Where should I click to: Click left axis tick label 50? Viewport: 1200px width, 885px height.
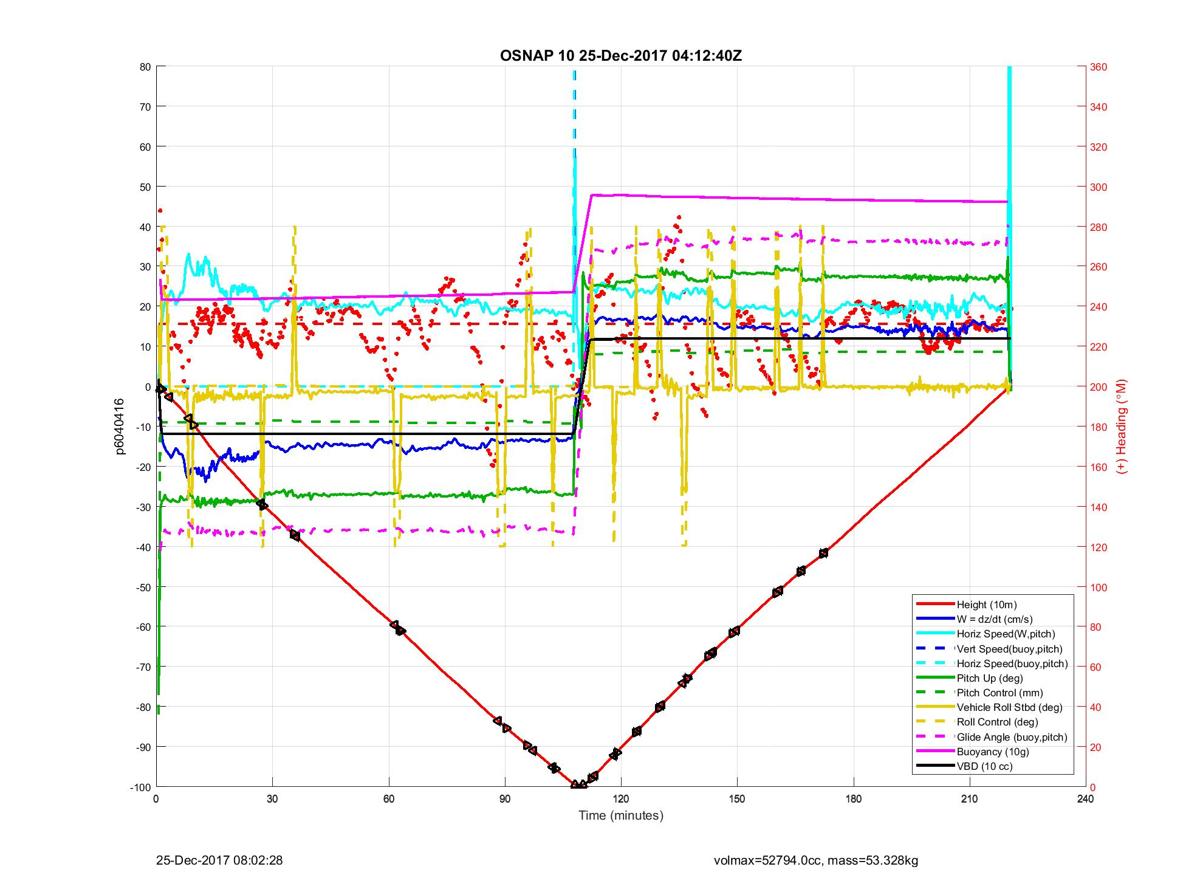click(x=144, y=187)
